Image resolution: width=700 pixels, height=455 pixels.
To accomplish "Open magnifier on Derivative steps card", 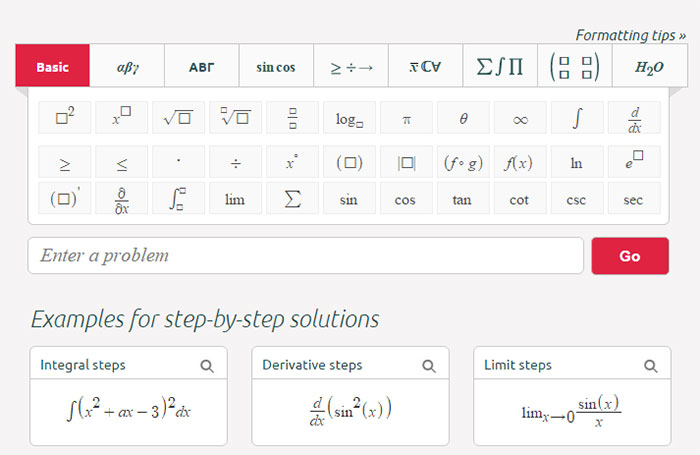I will 429,366.
